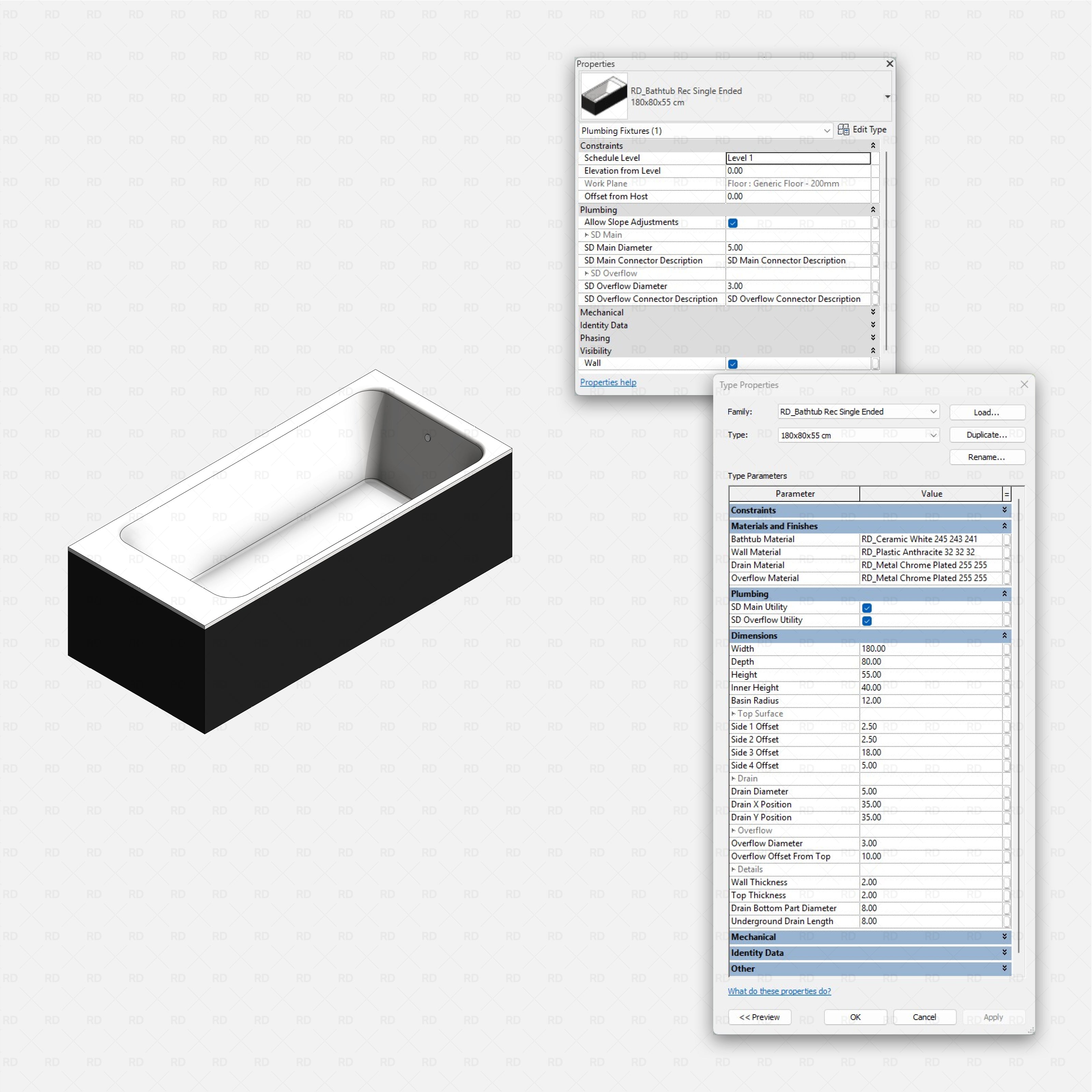Open the Properties help link

pos(608,382)
